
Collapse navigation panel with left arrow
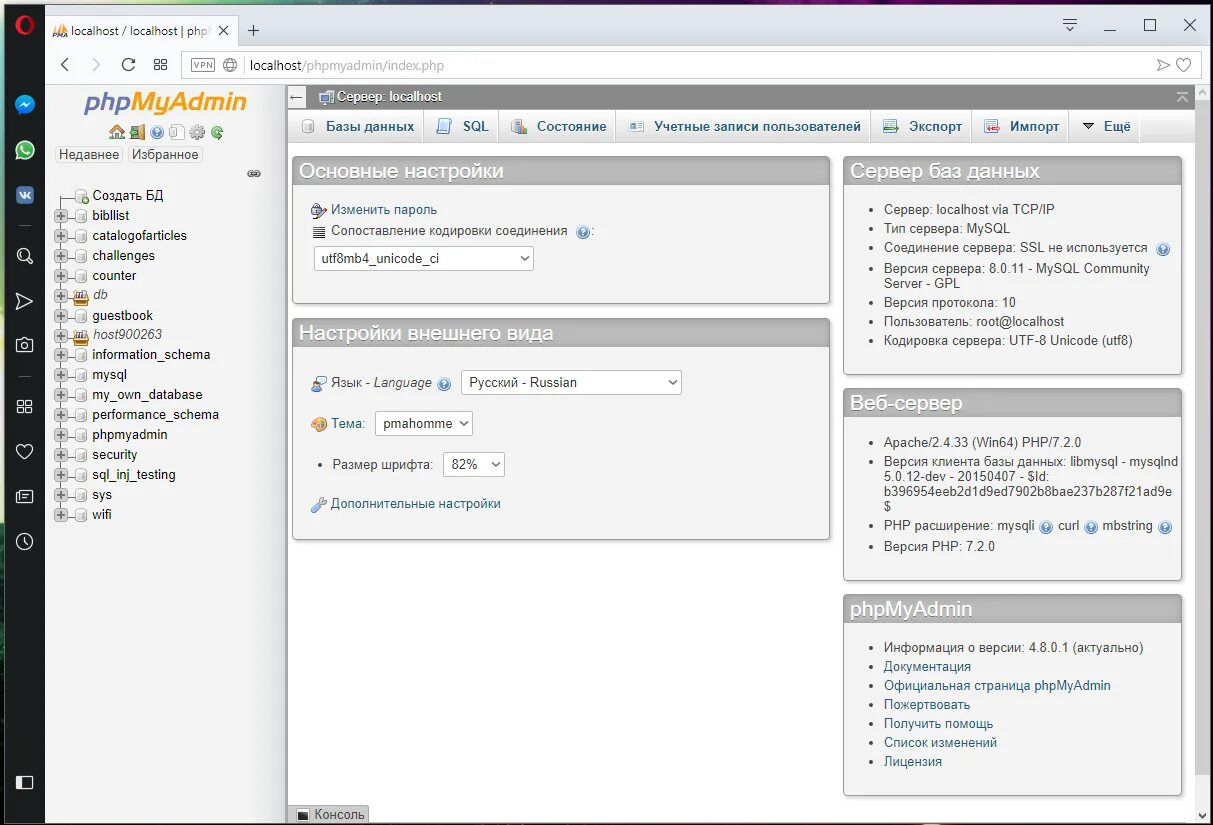(297, 97)
